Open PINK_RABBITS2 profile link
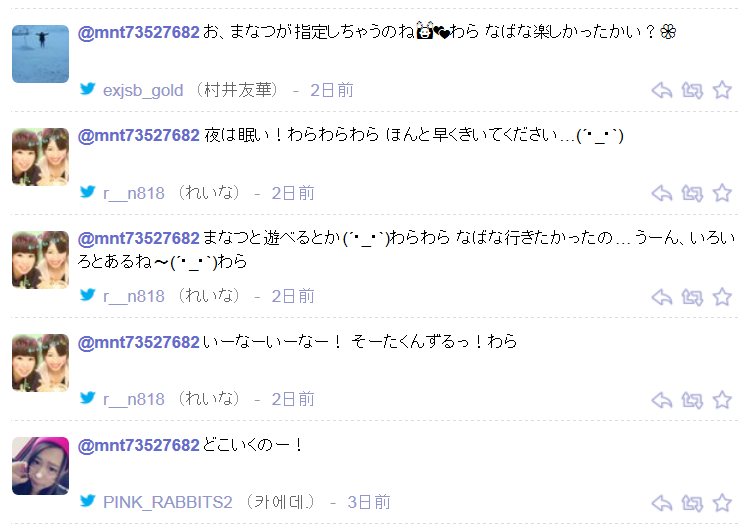This screenshot has height=528, width=750. (168, 502)
